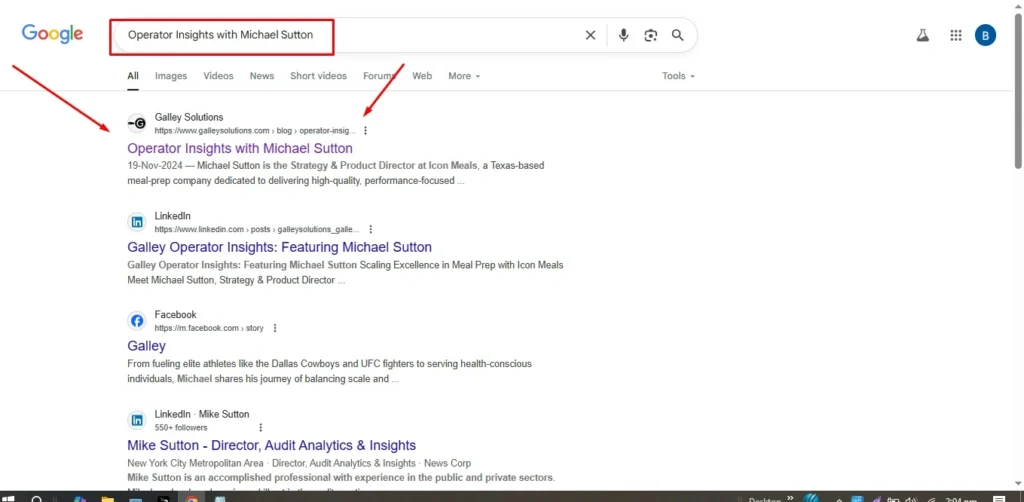Open the Google account avatar B
Image resolution: width=1024 pixels, height=502 pixels.
[985, 35]
